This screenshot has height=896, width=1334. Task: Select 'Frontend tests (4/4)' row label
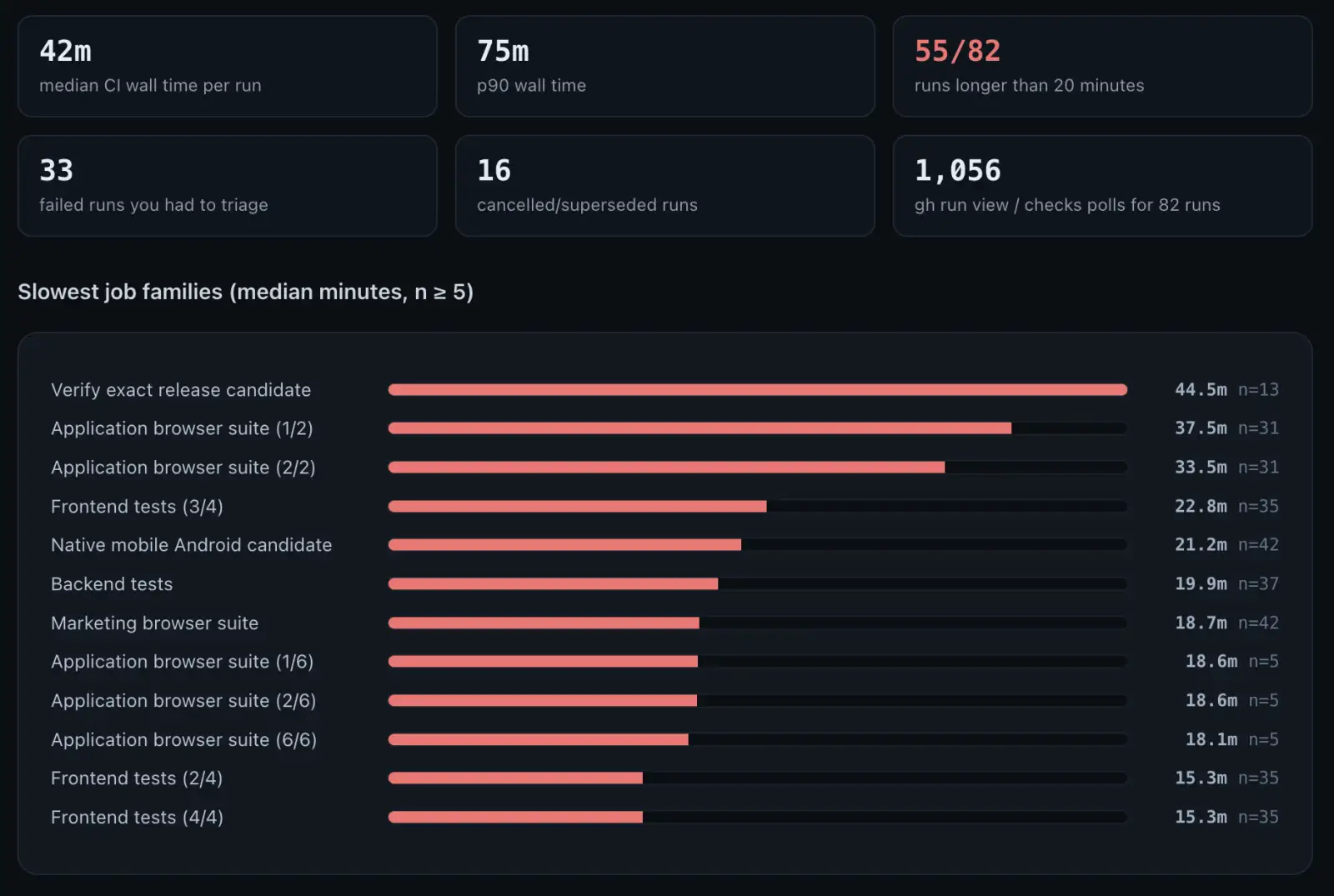(137, 818)
